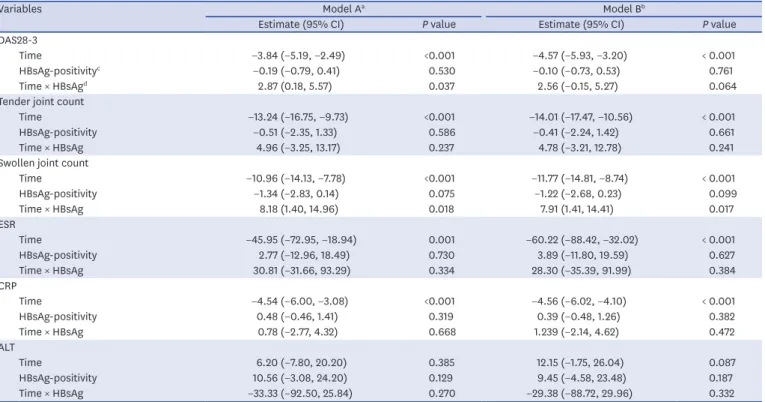Click the P value 0.530
This screenshot has width=765, height=402.
(442, 71)
